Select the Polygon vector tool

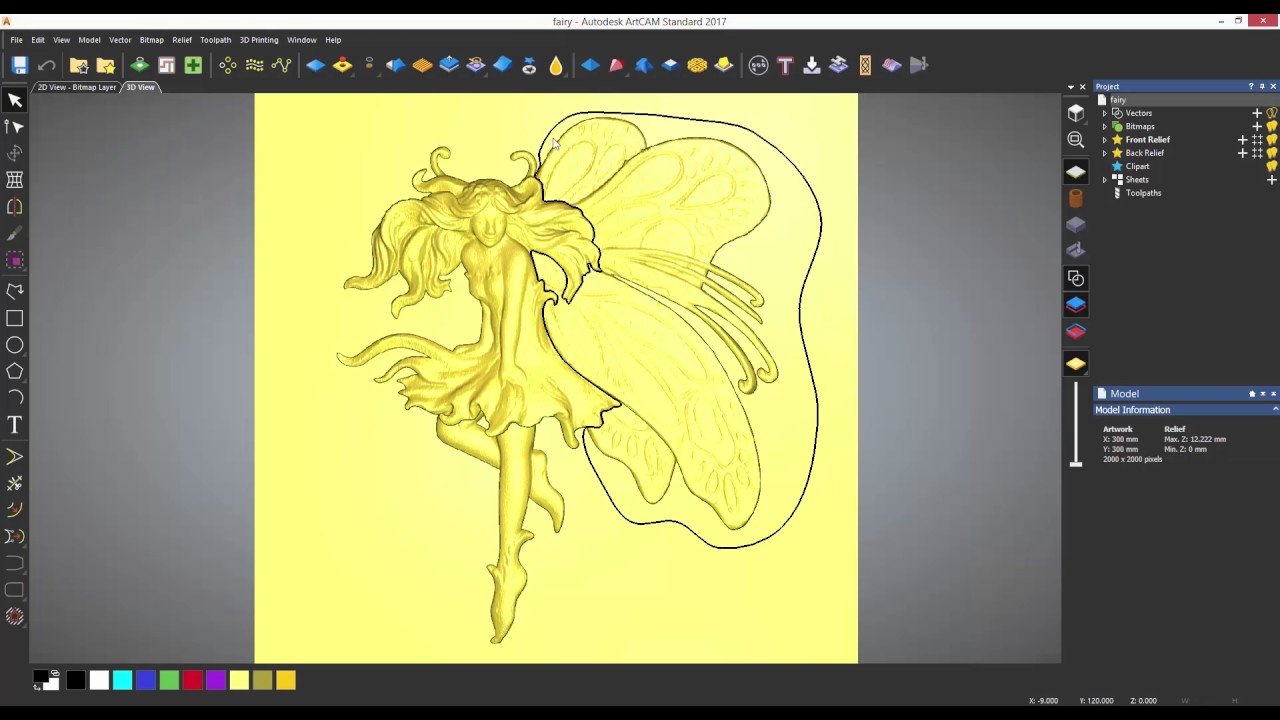15,371
